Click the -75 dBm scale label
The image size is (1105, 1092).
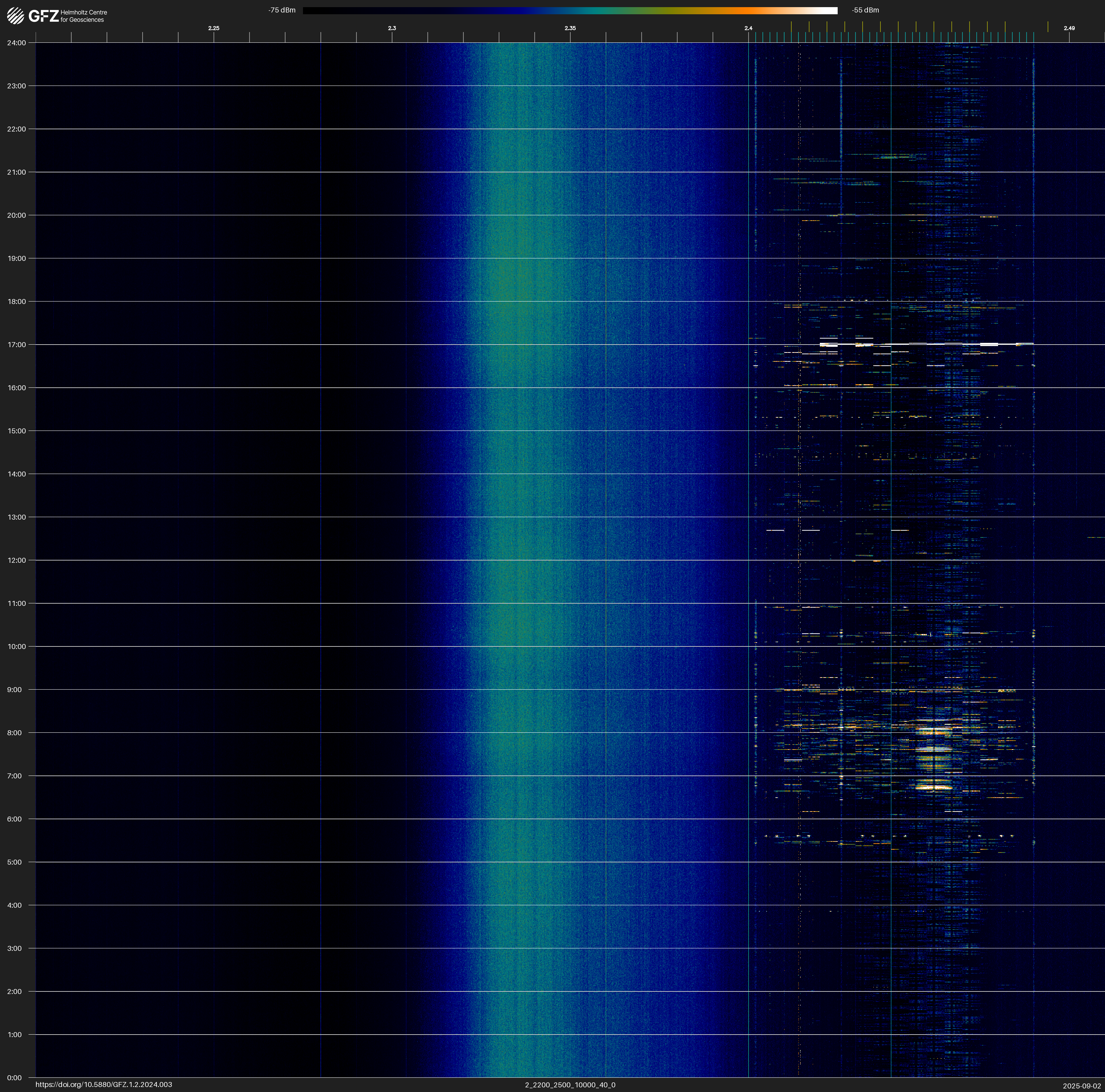[x=282, y=10]
